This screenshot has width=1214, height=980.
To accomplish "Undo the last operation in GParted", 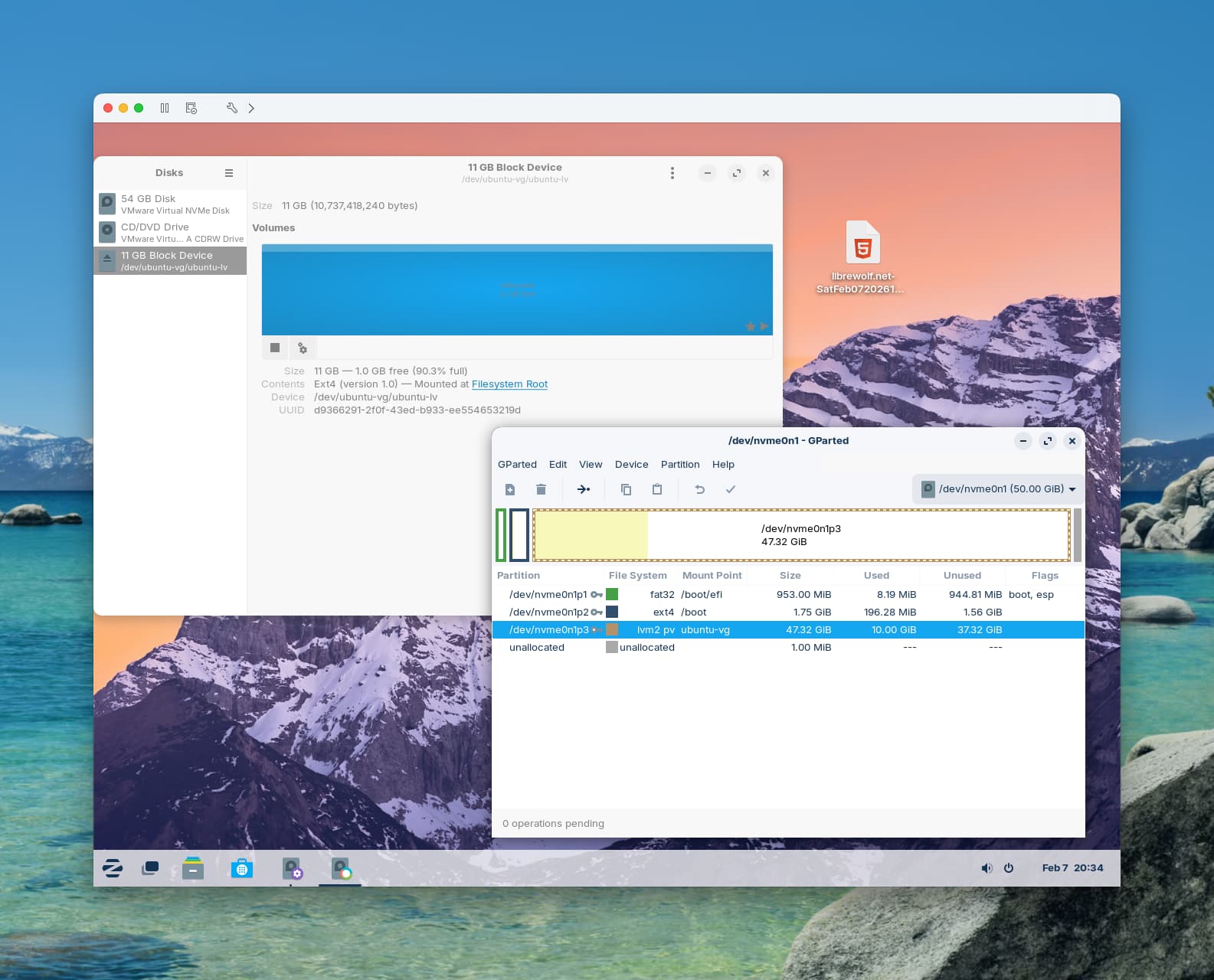I will 699,489.
